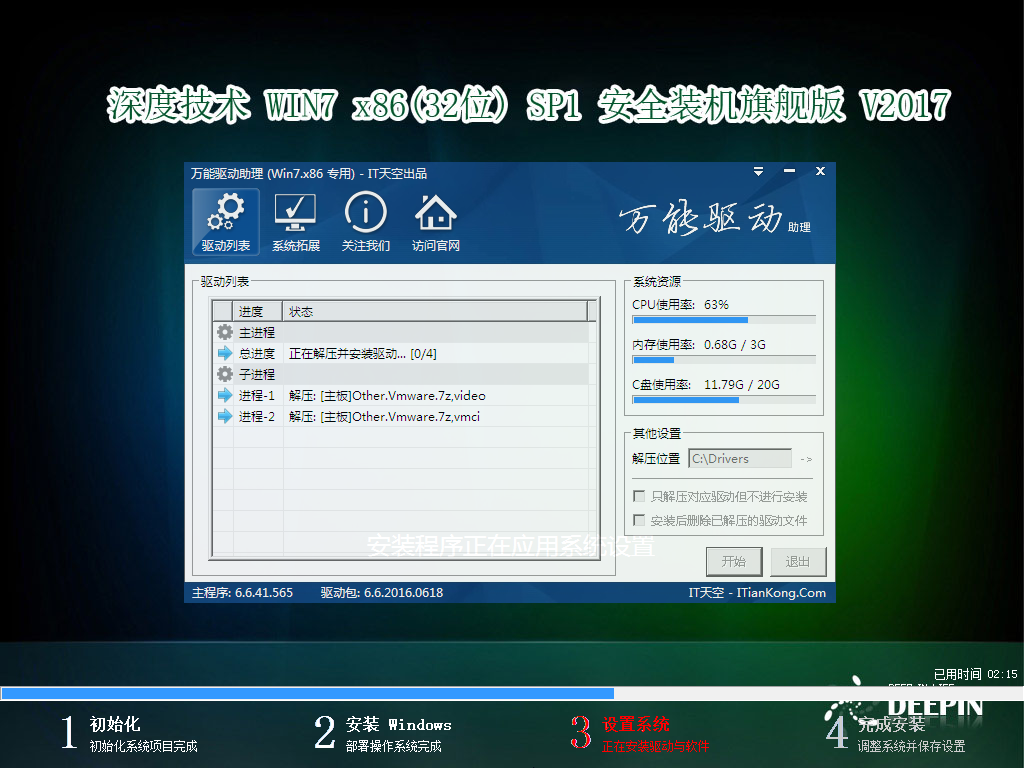Click the 主进程 row label

click(x=257, y=332)
